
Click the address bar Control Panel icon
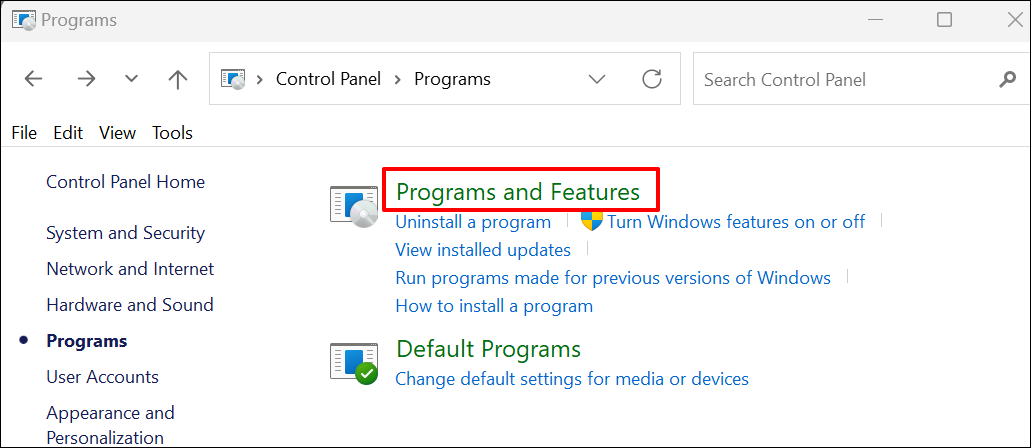233,79
